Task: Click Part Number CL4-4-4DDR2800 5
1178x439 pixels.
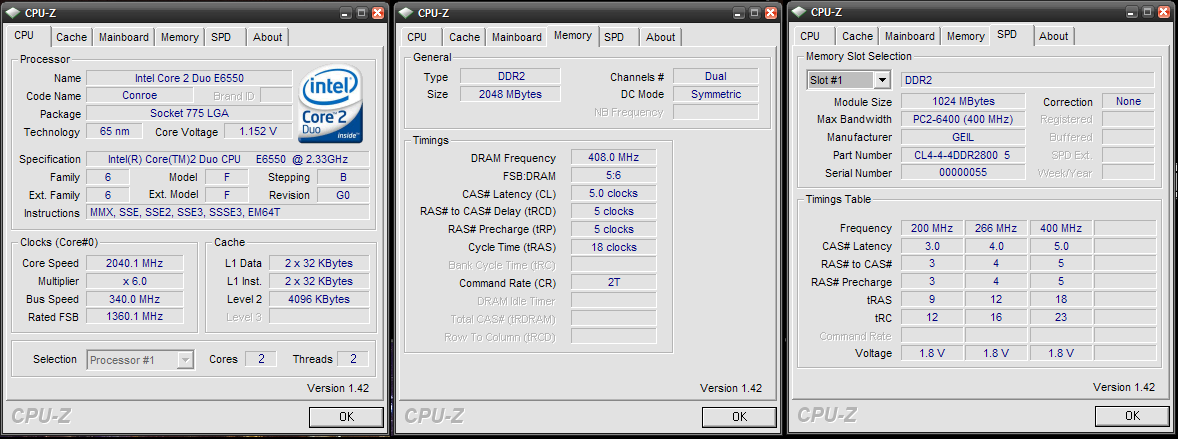Action: point(963,156)
